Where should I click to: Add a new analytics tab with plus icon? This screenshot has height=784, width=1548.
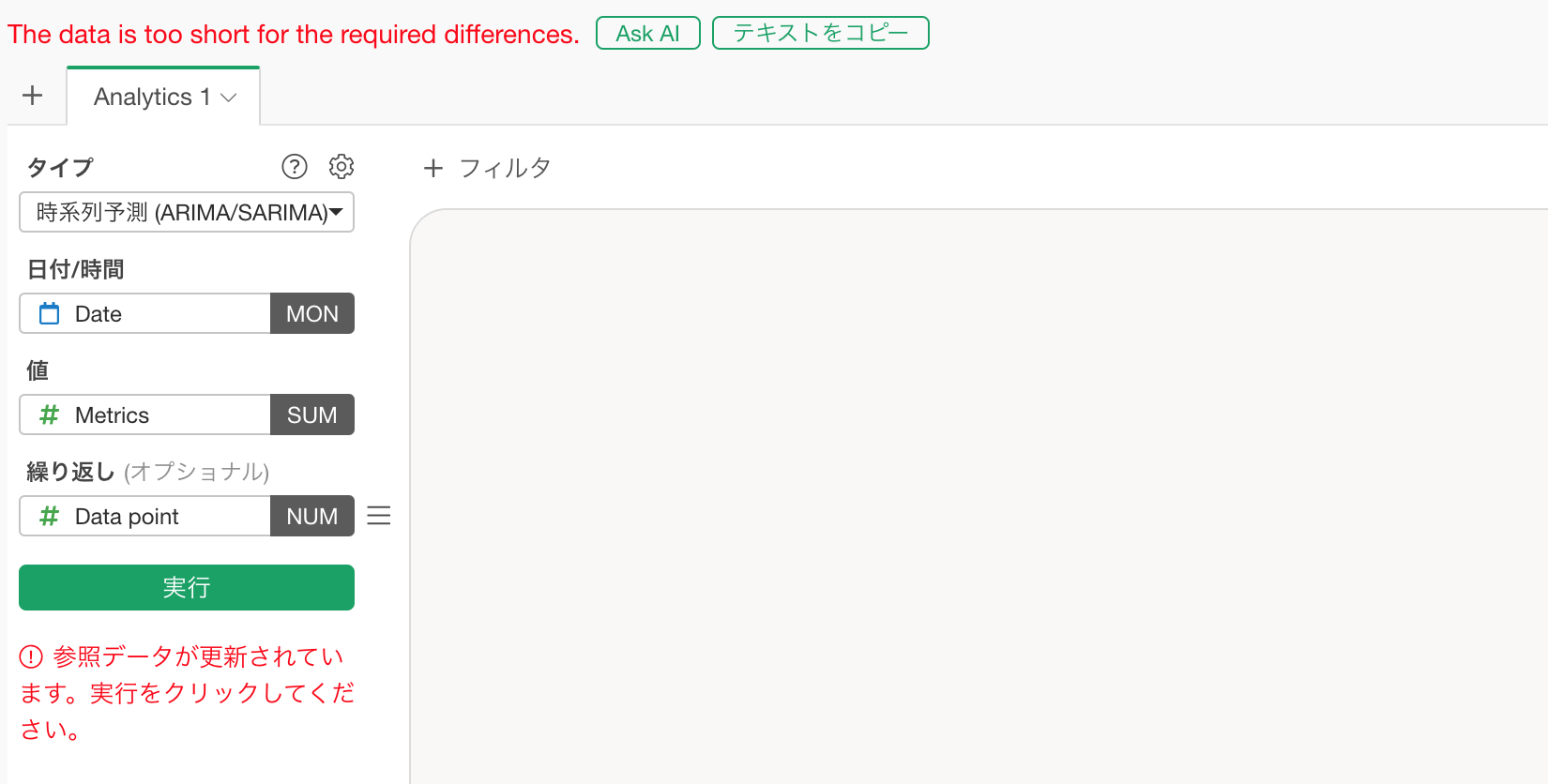pos(33,96)
